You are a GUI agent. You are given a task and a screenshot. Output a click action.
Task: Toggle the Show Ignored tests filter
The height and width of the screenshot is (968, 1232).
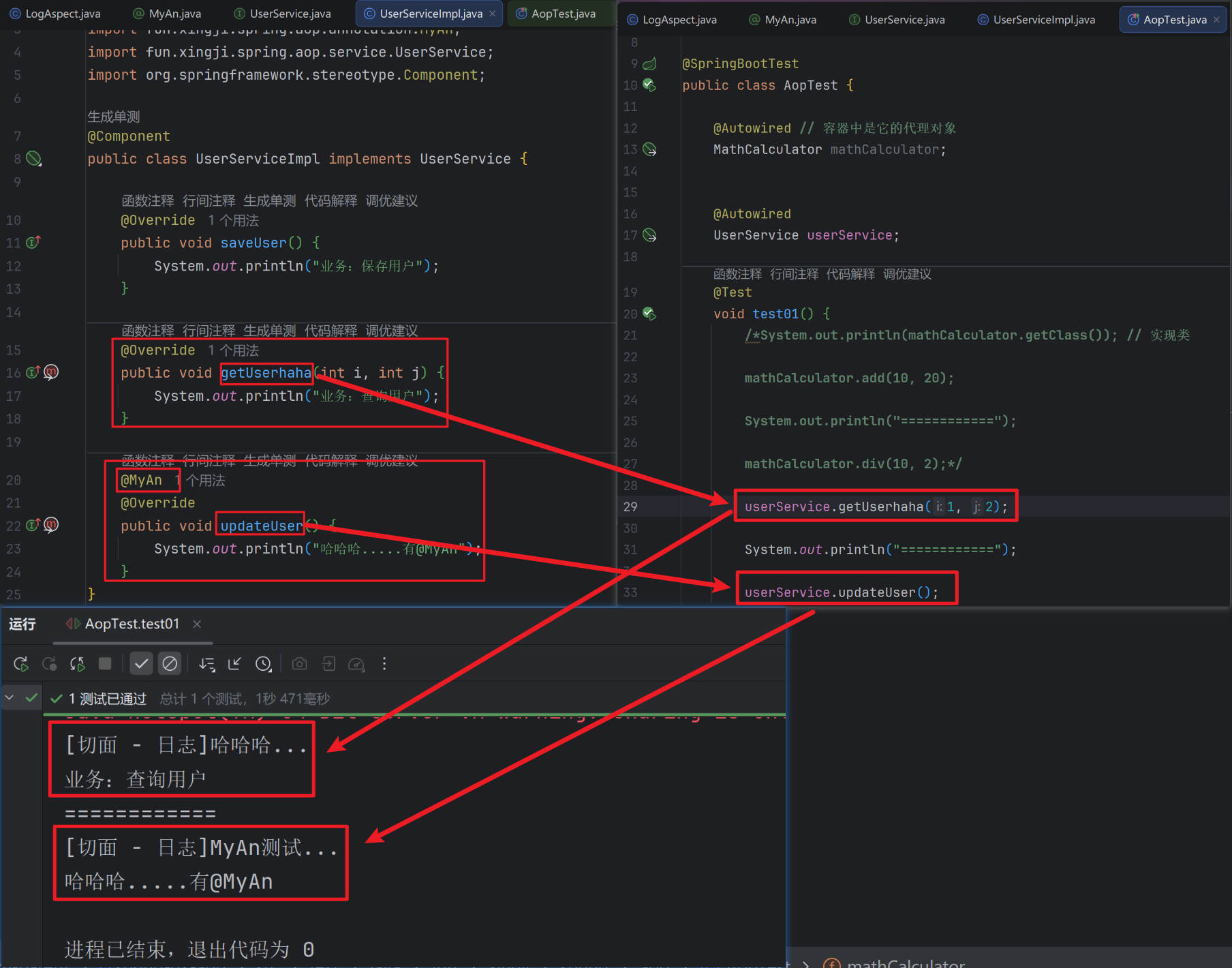pos(170,664)
